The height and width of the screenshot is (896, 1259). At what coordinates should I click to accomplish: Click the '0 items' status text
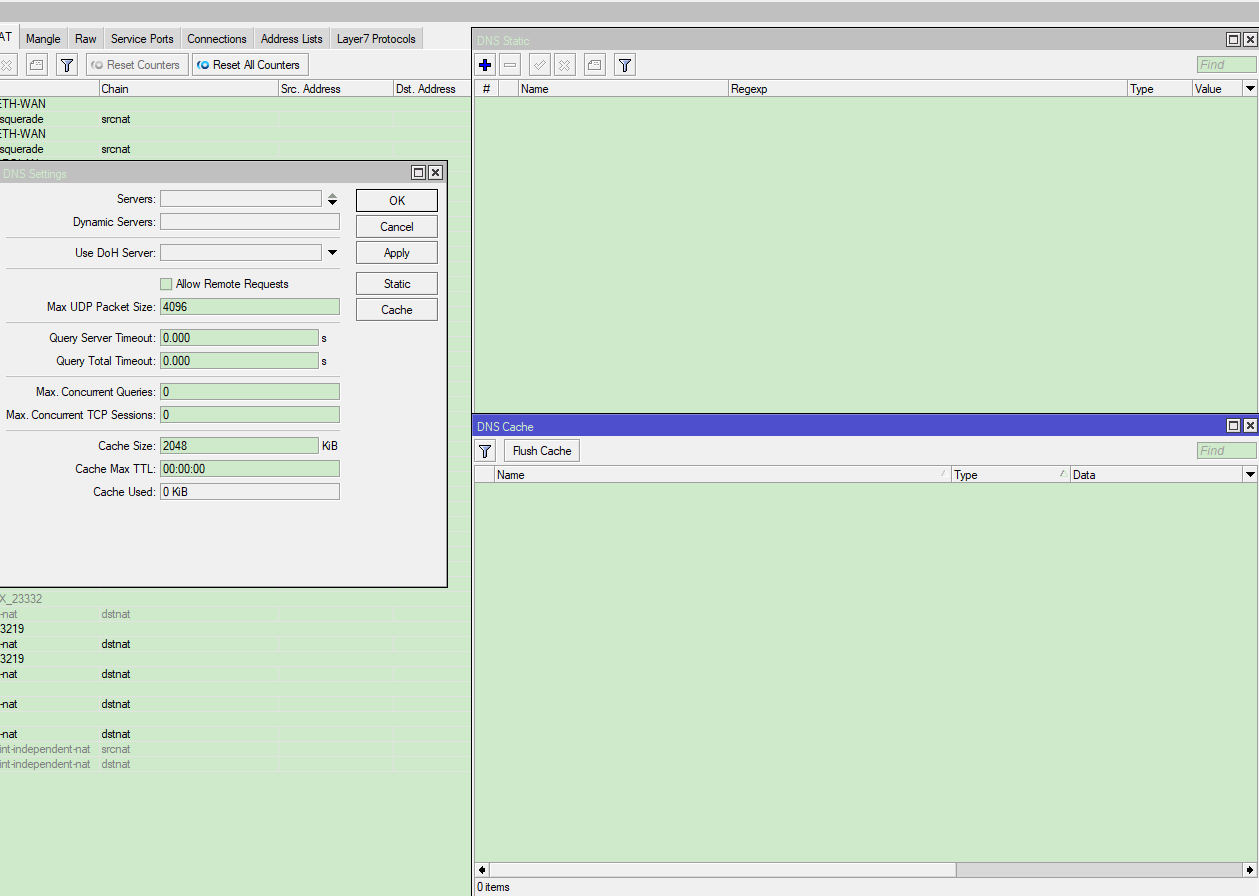point(493,887)
